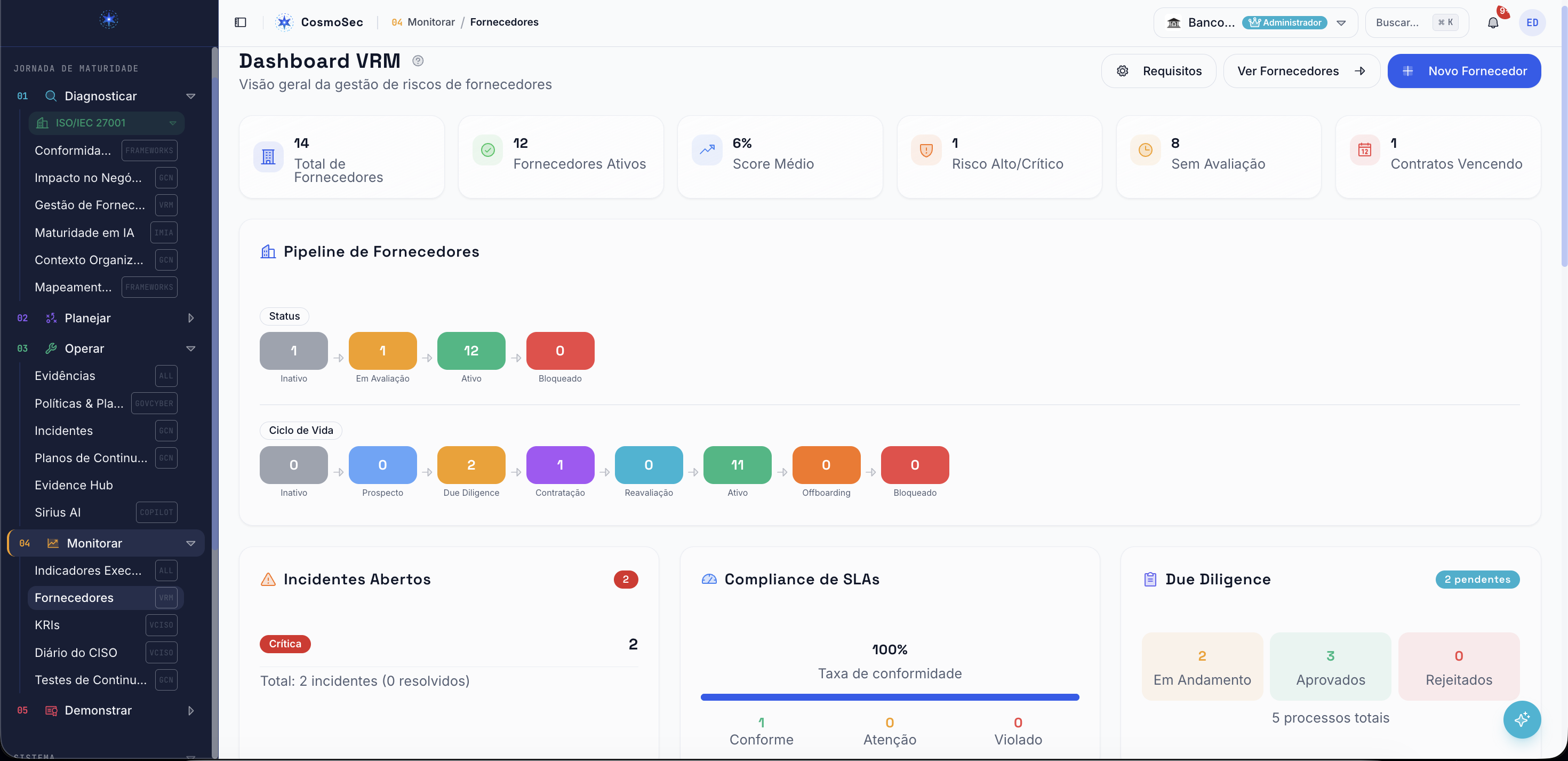Screen dimensions: 1568x761
Task: Open the ISO/IEC 27001 framework dropdown
Action: point(107,123)
